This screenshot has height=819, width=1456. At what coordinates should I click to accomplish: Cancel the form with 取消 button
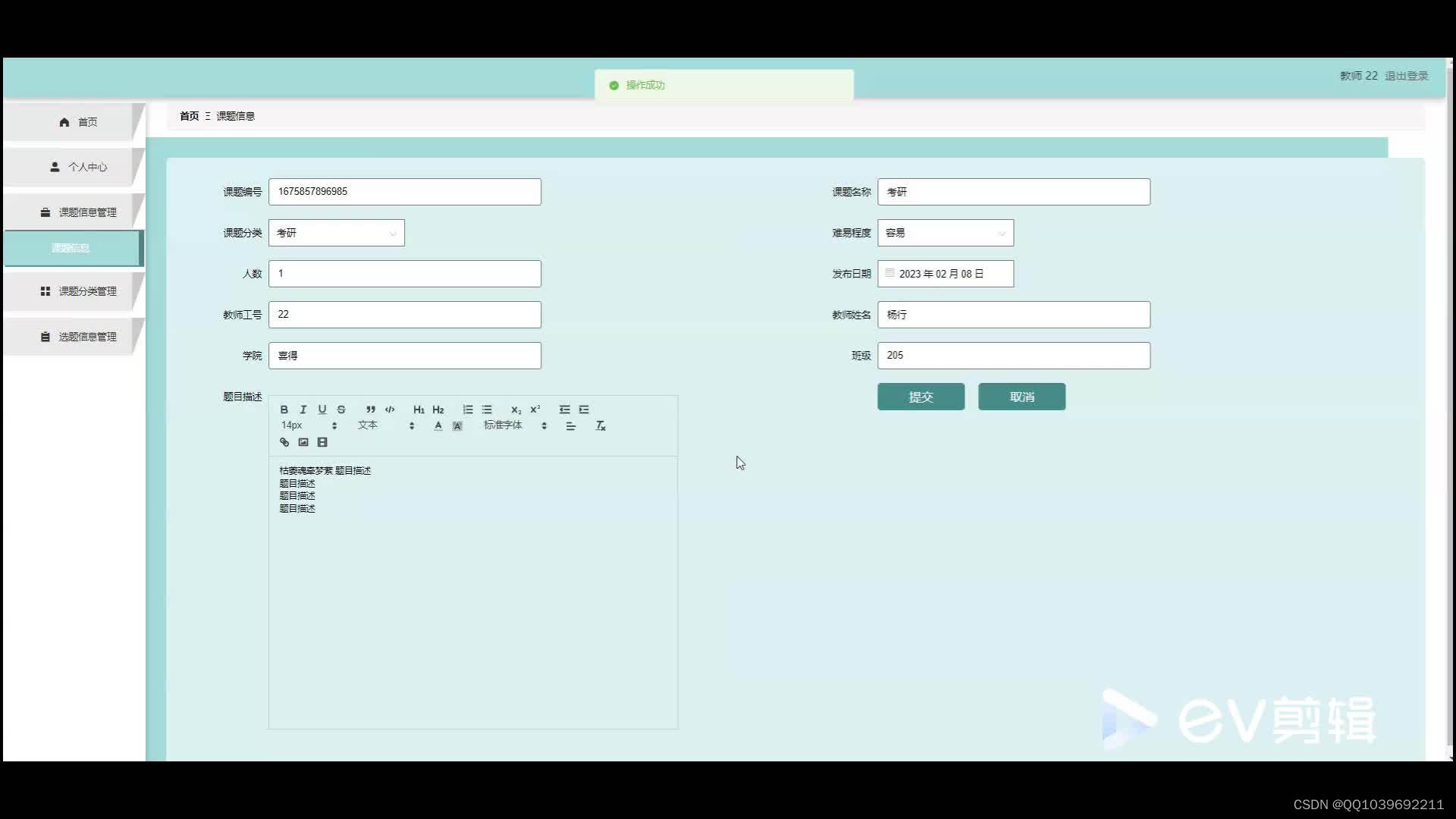[x=1021, y=397]
